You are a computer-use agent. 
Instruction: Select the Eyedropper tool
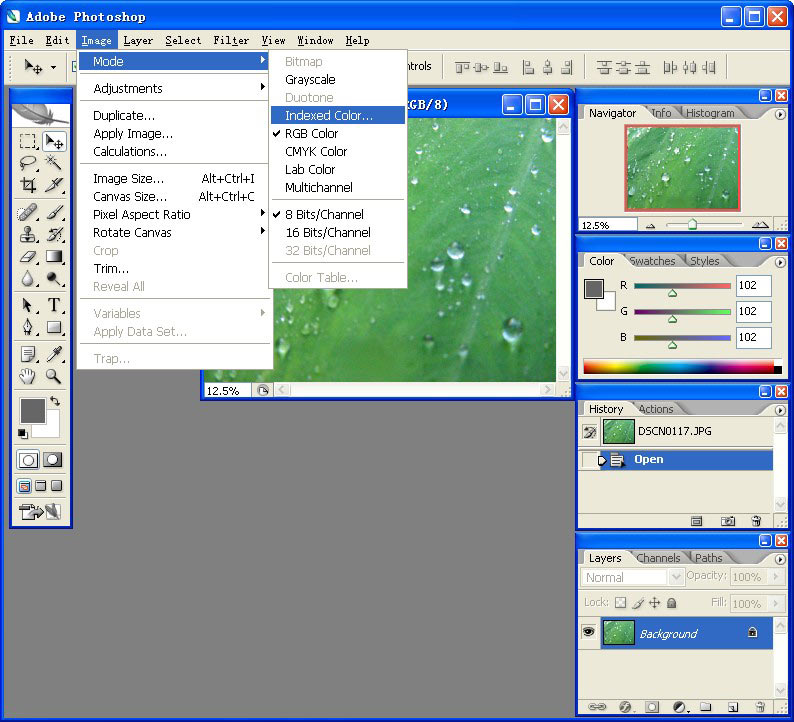[x=54, y=354]
